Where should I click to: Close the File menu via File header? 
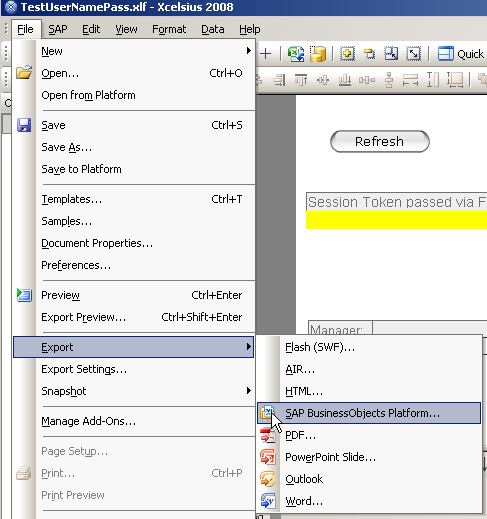click(26, 29)
